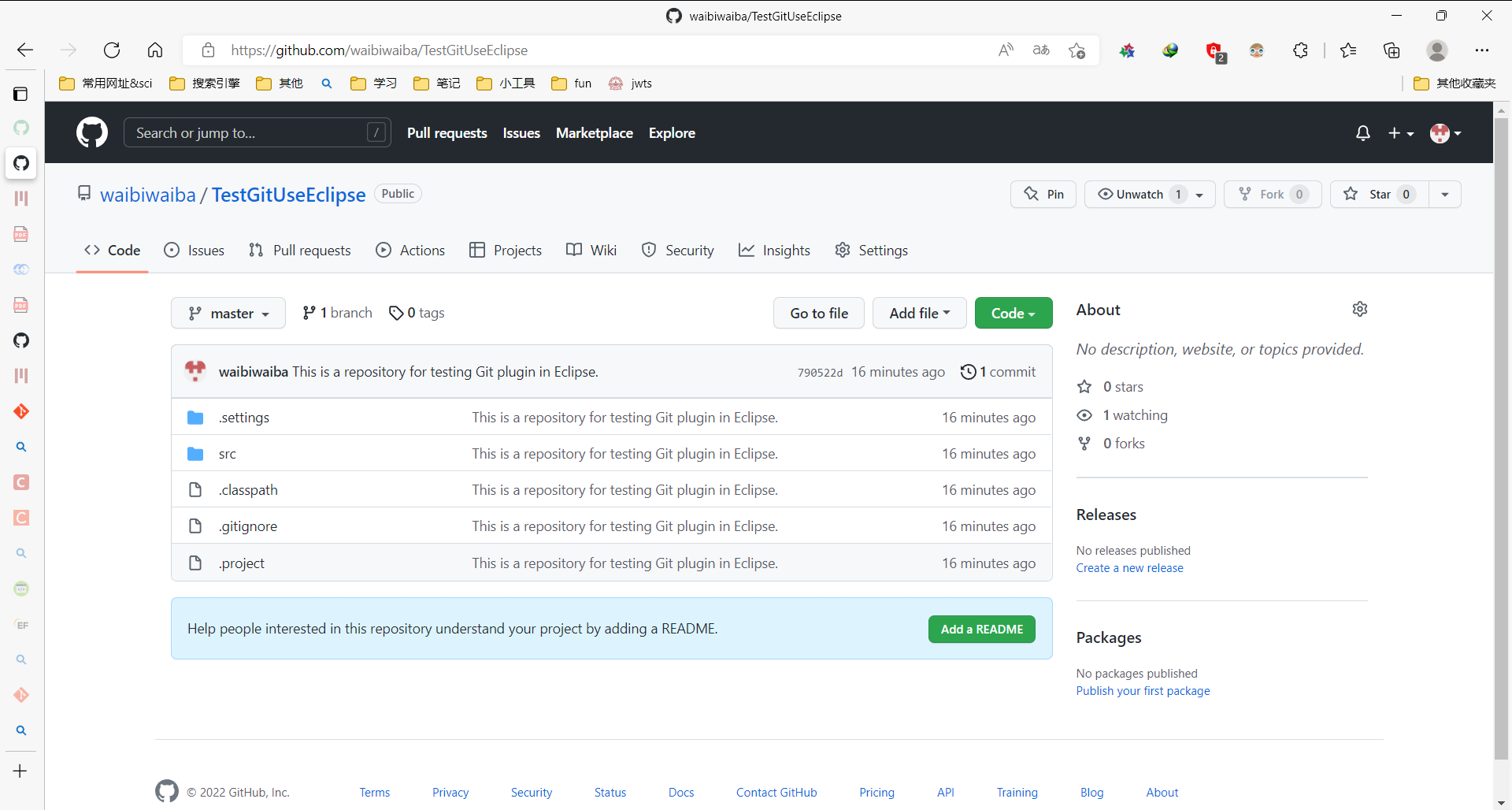
Task: Open the 1 commit history link
Action: [x=999, y=372]
